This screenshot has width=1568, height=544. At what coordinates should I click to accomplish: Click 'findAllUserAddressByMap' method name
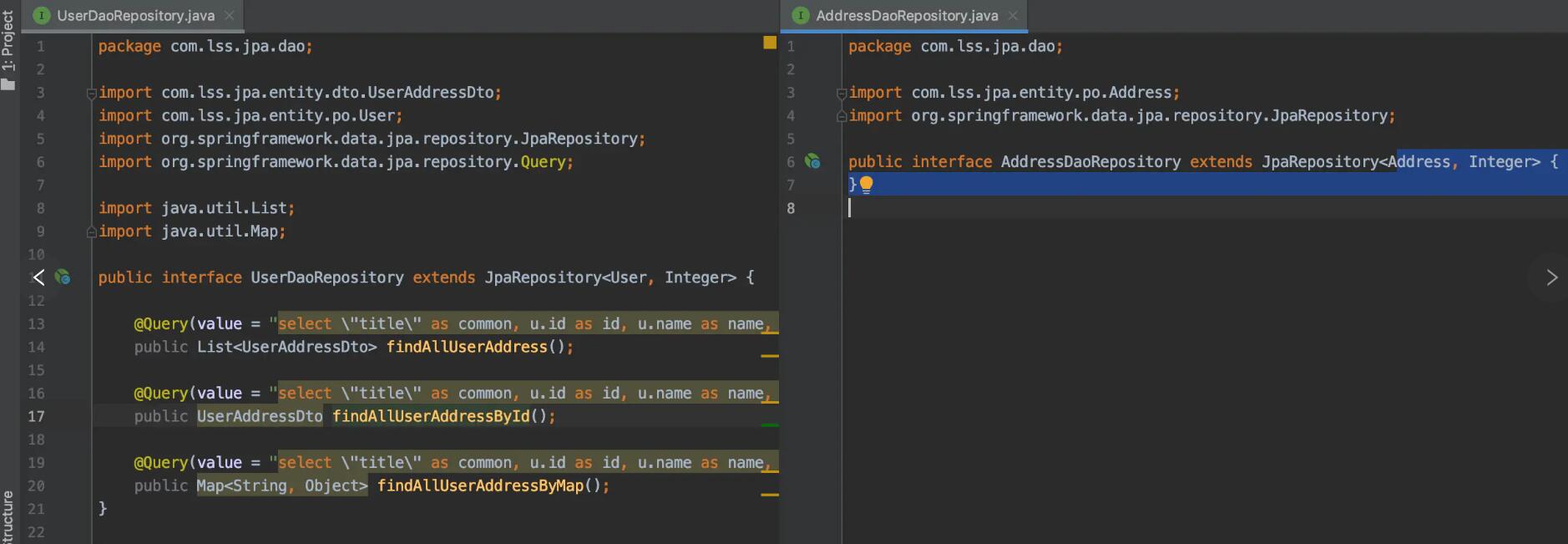480,486
